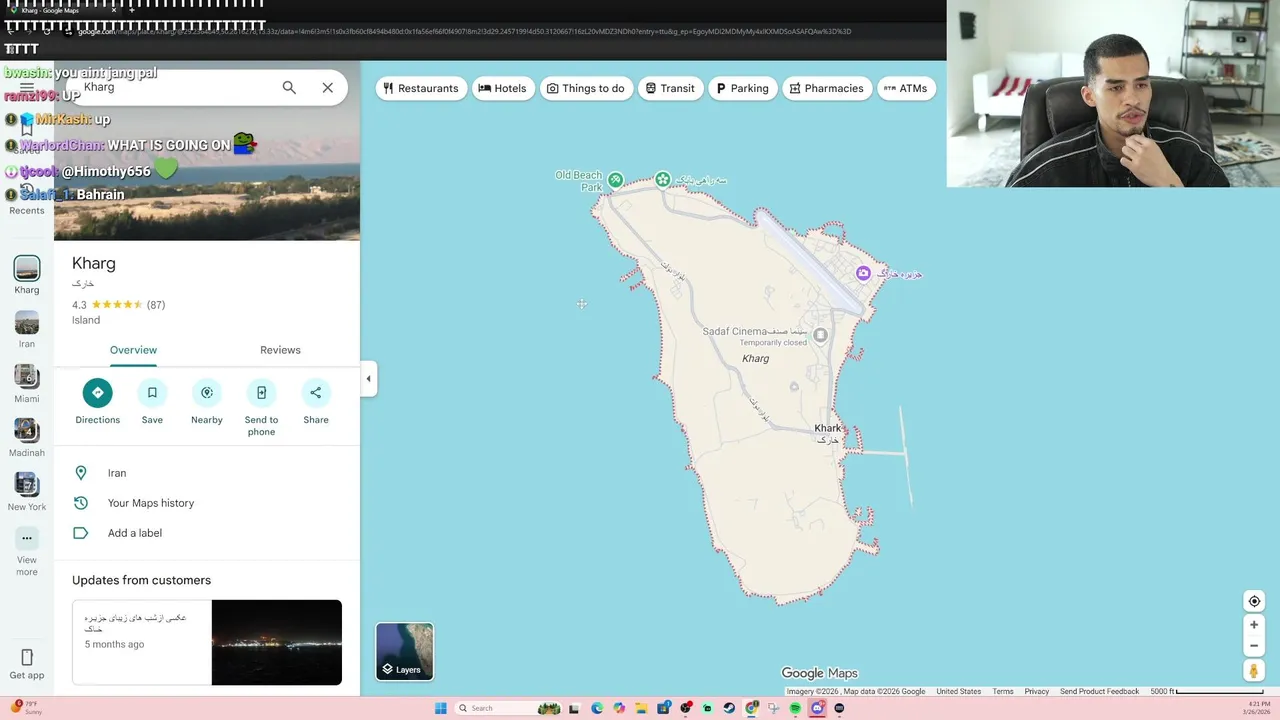Image resolution: width=1280 pixels, height=720 pixels.
Task: Open the weather widget showing Sunny
Action: pyautogui.click(x=27, y=707)
